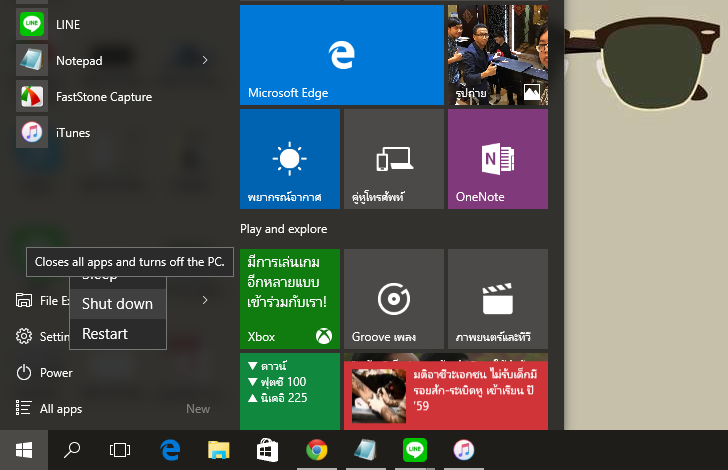The height and width of the screenshot is (470, 728).
Task: Open the Xbox tile
Action: [290, 298]
